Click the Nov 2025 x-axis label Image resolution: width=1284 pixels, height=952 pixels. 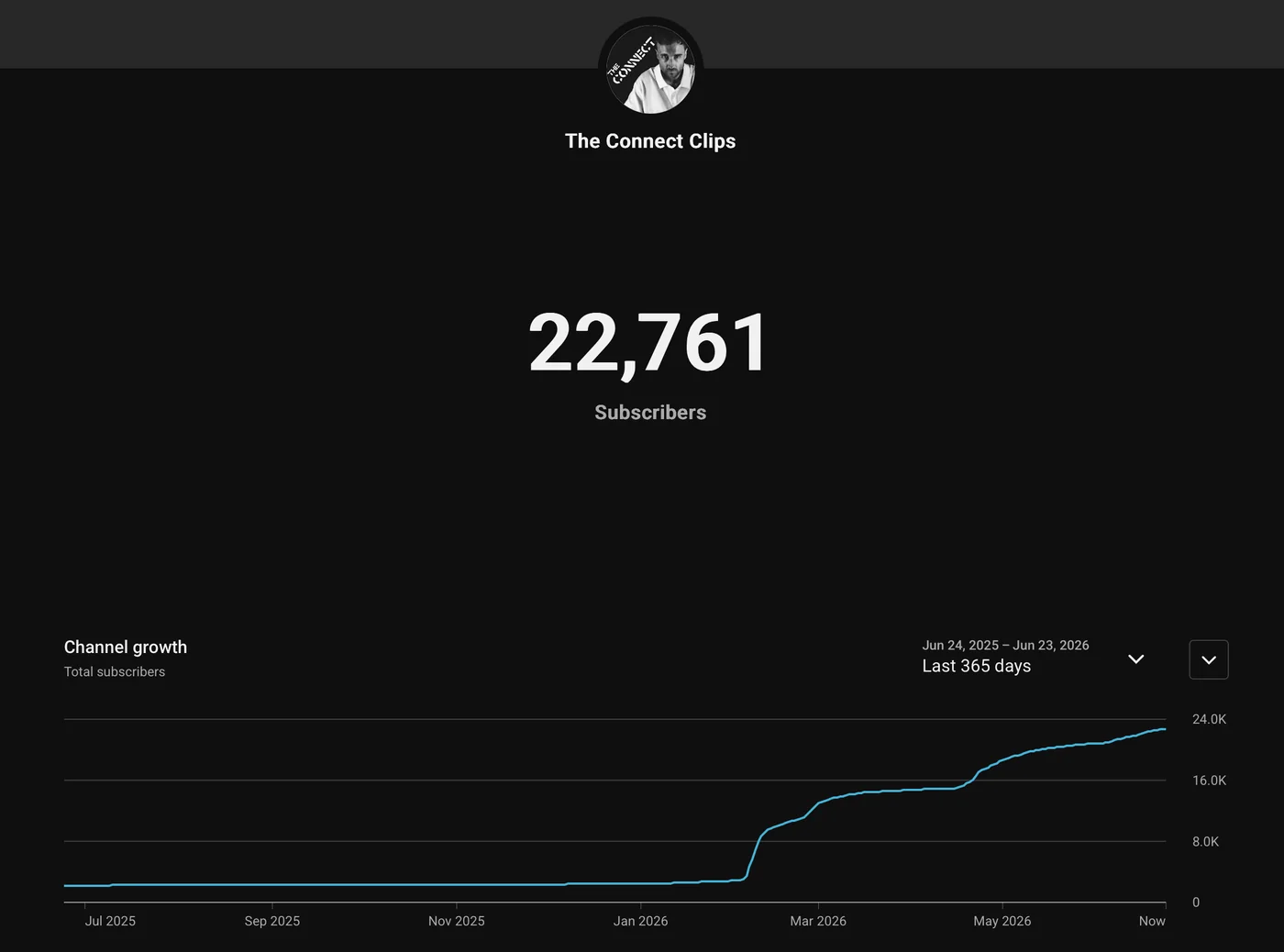click(x=457, y=921)
